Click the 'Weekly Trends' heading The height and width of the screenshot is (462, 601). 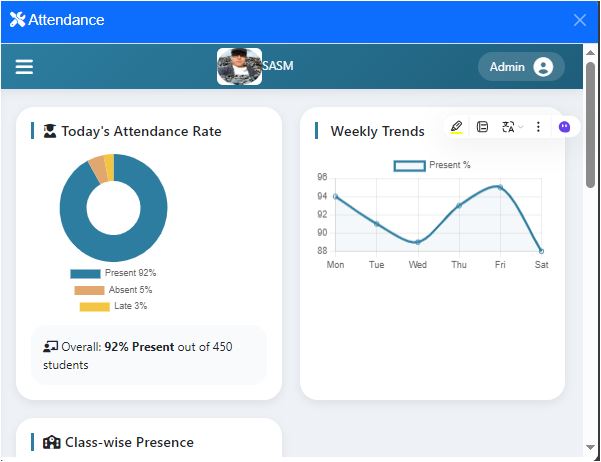[378, 131]
